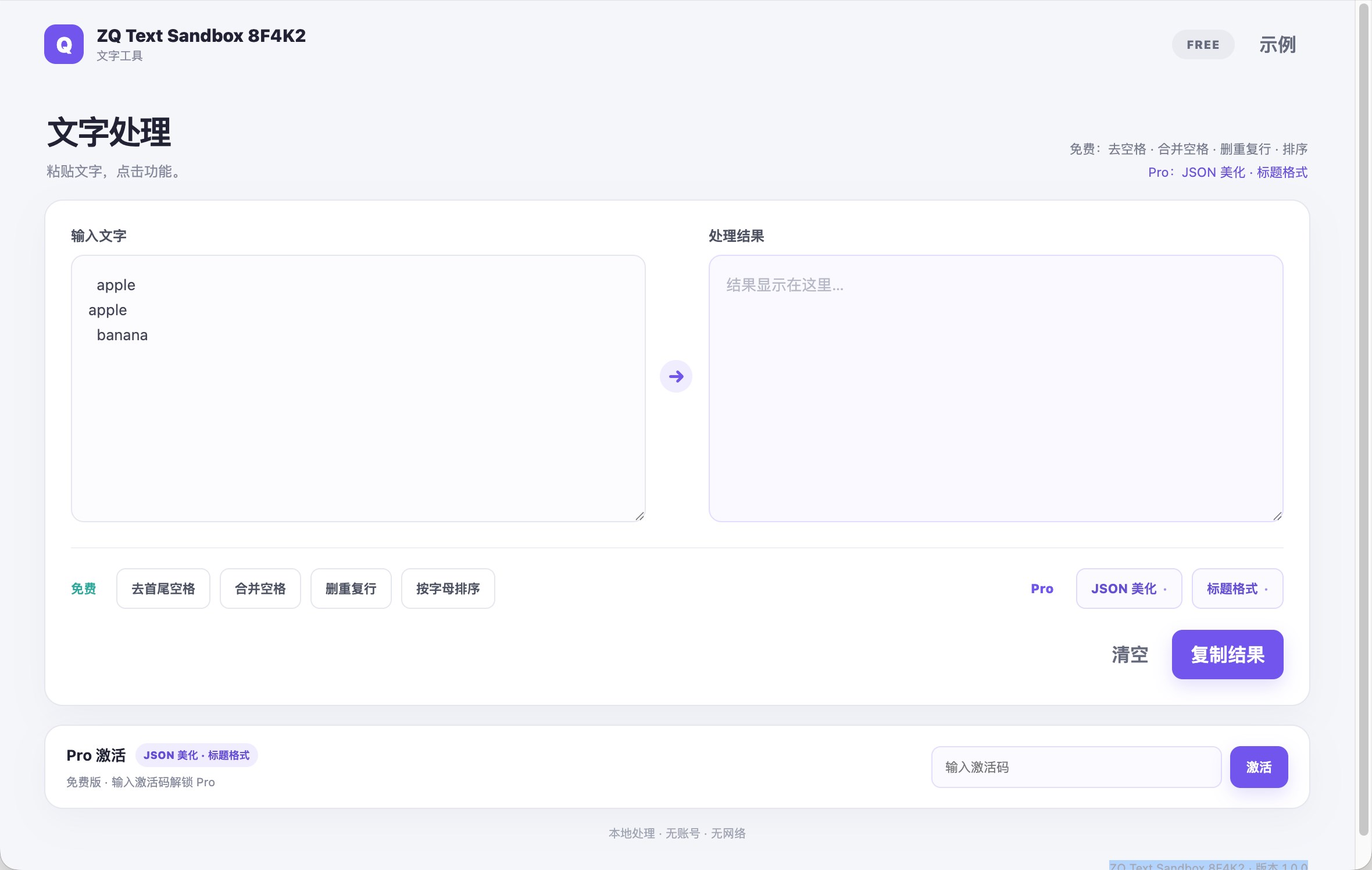Click the 免费版 · 输入激活码解锁 Pro text

pyautogui.click(x=141, y=782)
